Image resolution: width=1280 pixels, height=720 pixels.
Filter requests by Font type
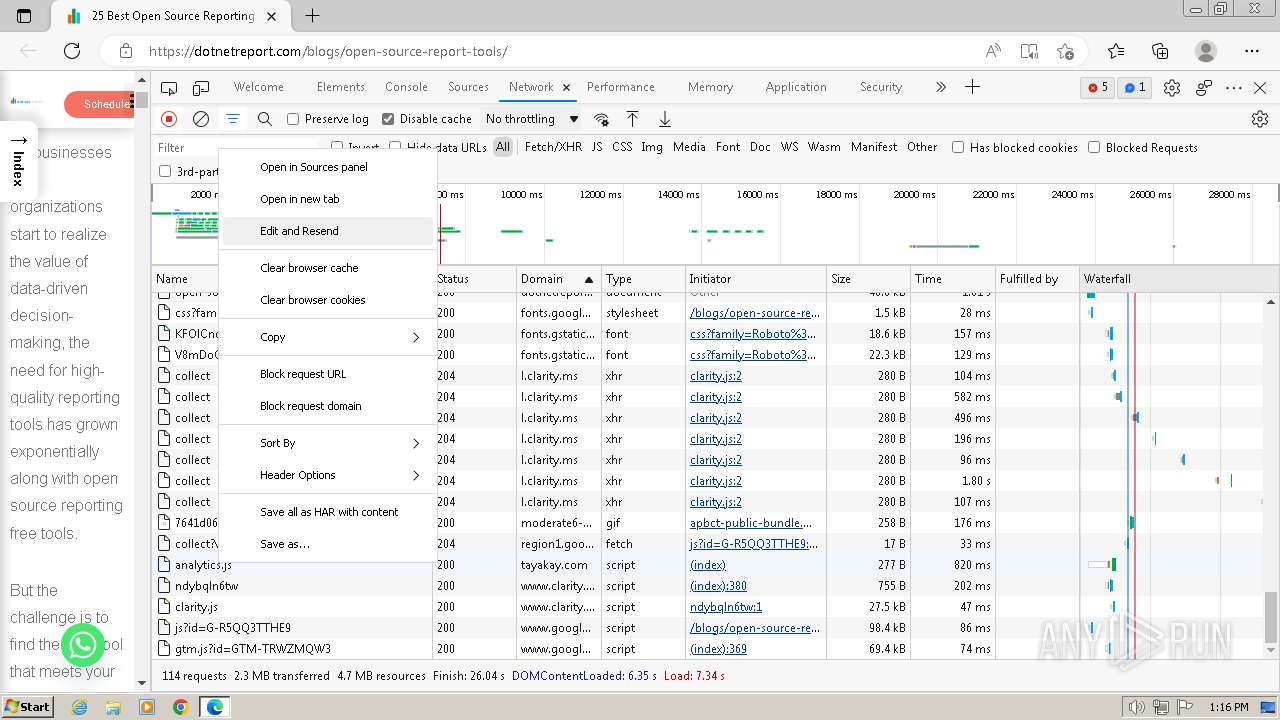point(728,147)
